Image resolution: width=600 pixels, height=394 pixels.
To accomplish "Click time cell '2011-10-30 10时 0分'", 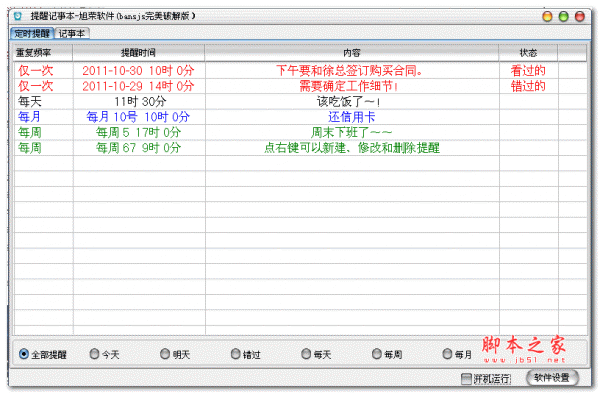I will click(x=139, y=71).
